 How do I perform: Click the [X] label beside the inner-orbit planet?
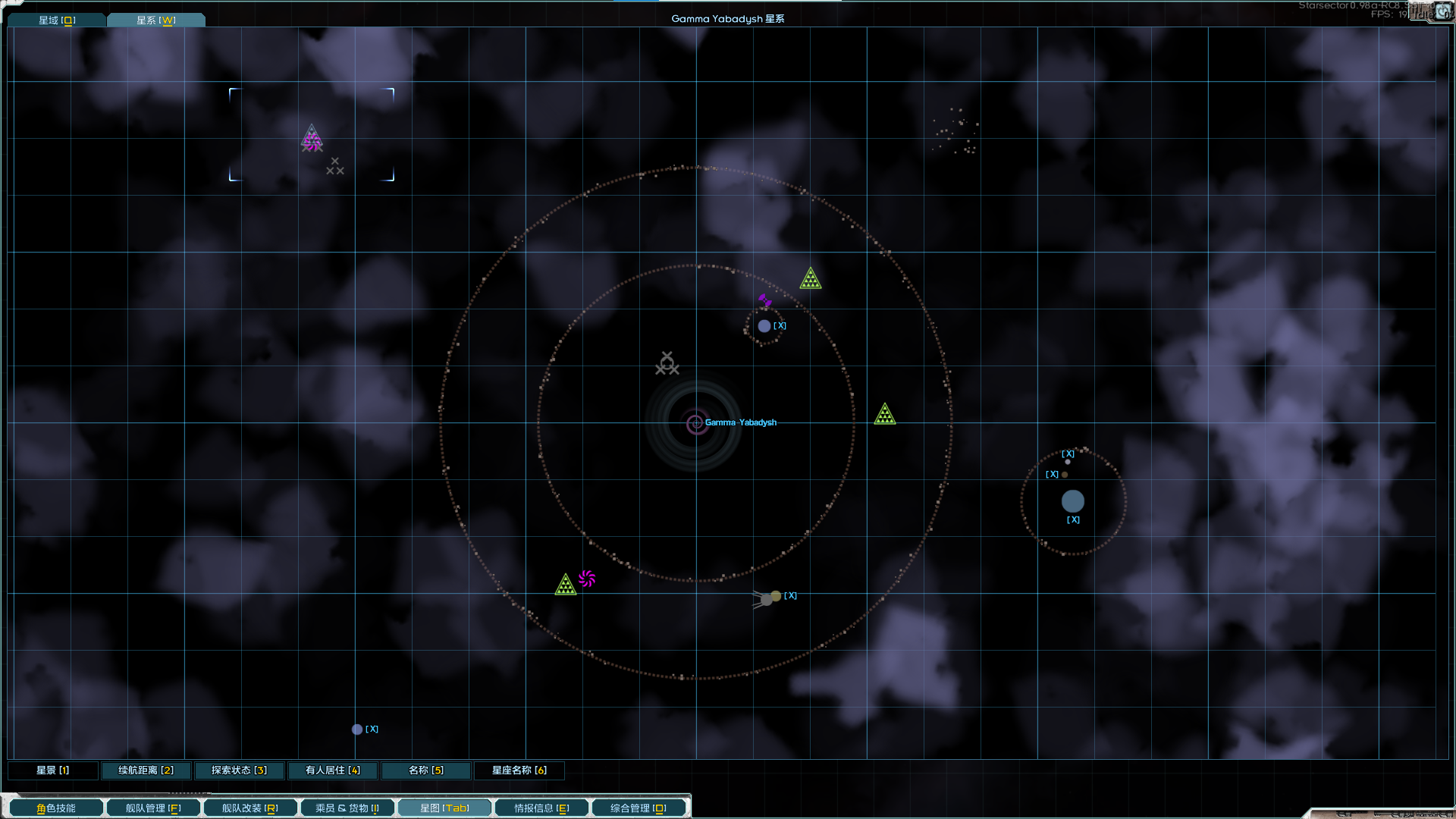780,326
